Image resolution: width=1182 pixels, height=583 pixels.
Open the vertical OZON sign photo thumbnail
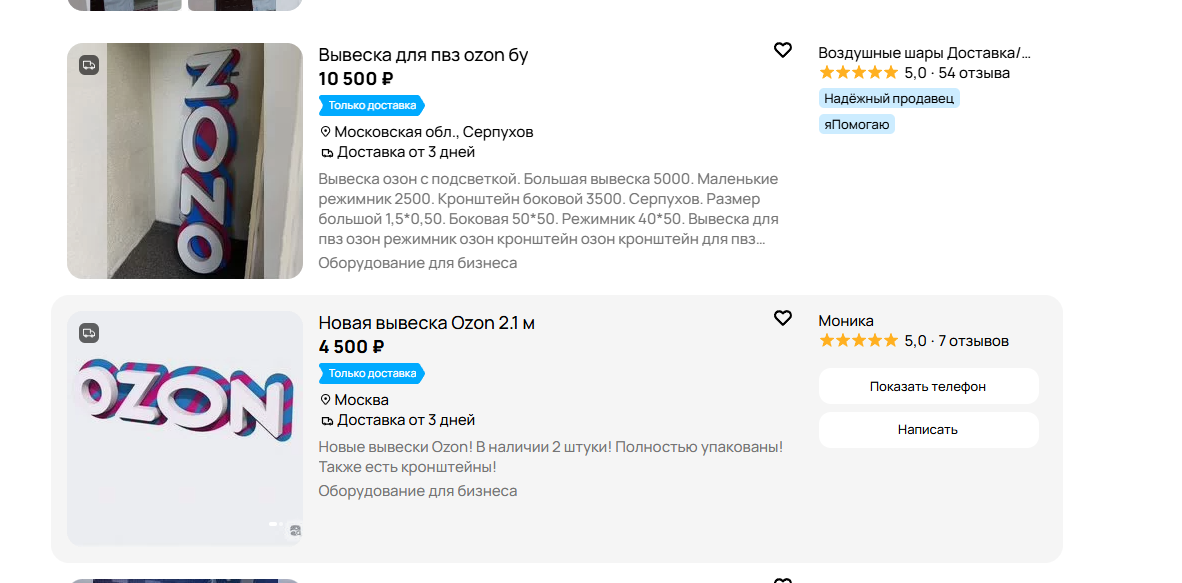tap(185, 161)
